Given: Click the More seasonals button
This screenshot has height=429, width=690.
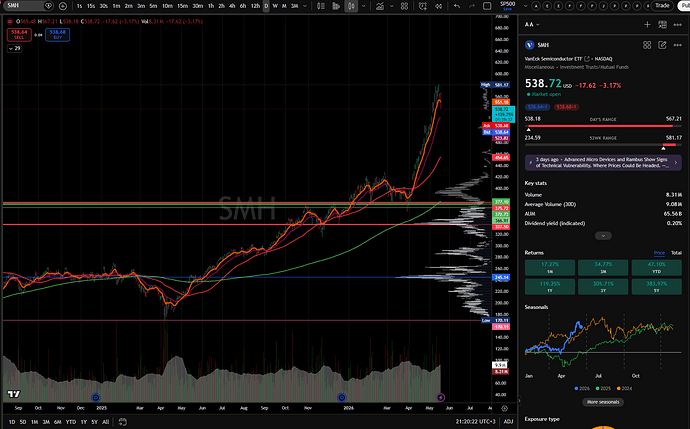Looking at the screenshot, I should [603, 402].
